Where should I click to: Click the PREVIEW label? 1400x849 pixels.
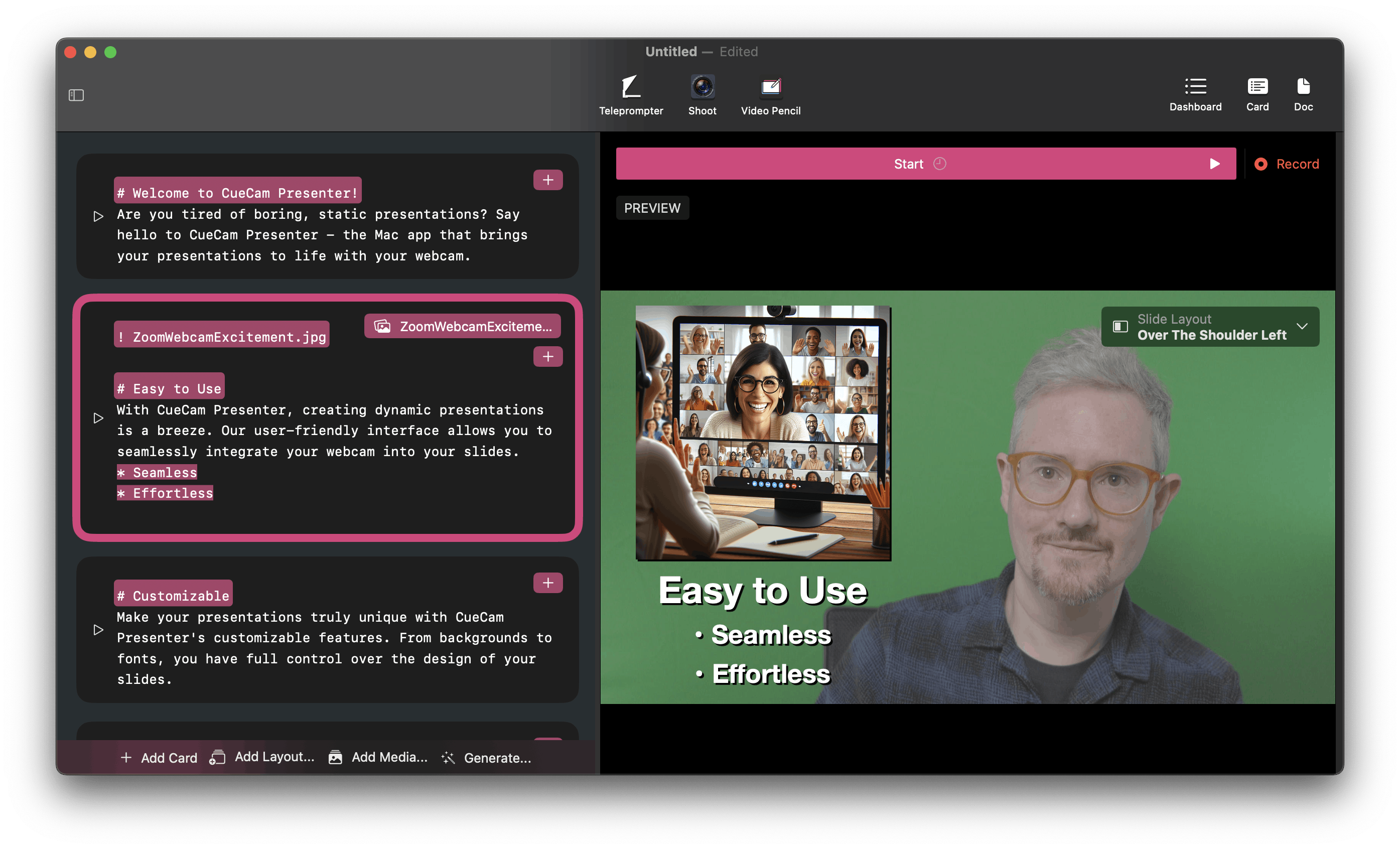pos(652,208)
